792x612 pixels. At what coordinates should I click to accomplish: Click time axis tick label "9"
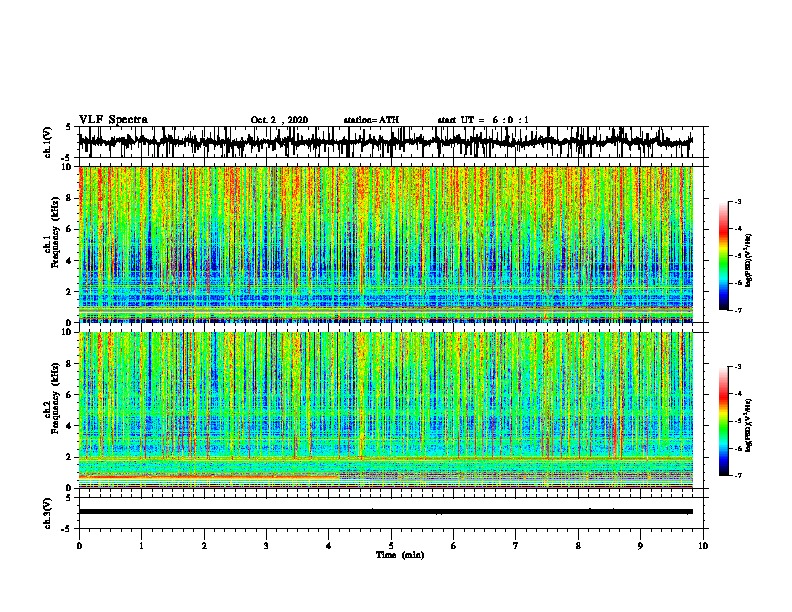tap(640, 546)
